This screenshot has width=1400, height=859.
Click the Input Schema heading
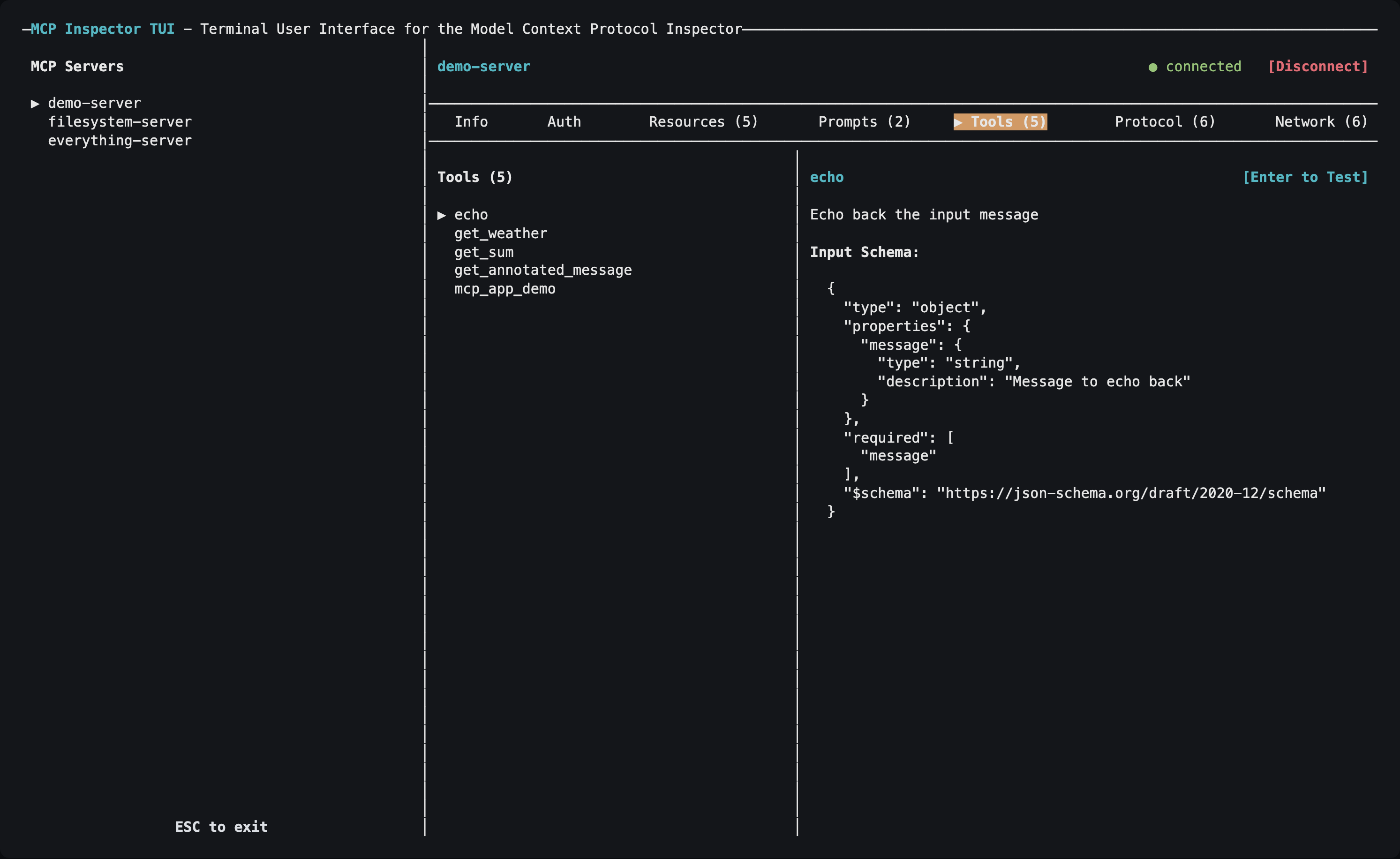pyautogui.click(x=864, y=252)
